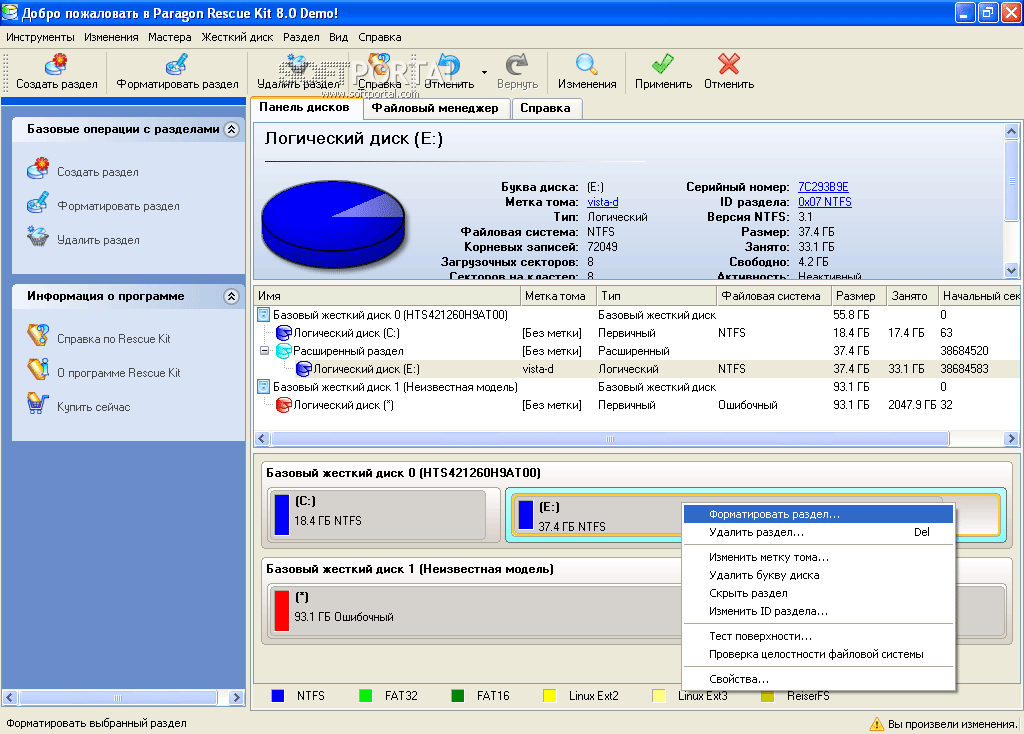Click the Форматировать раздел toolbar icon
Viewport: 1024px width, 734px height.
pyautogui.click(x=177, y=65)
